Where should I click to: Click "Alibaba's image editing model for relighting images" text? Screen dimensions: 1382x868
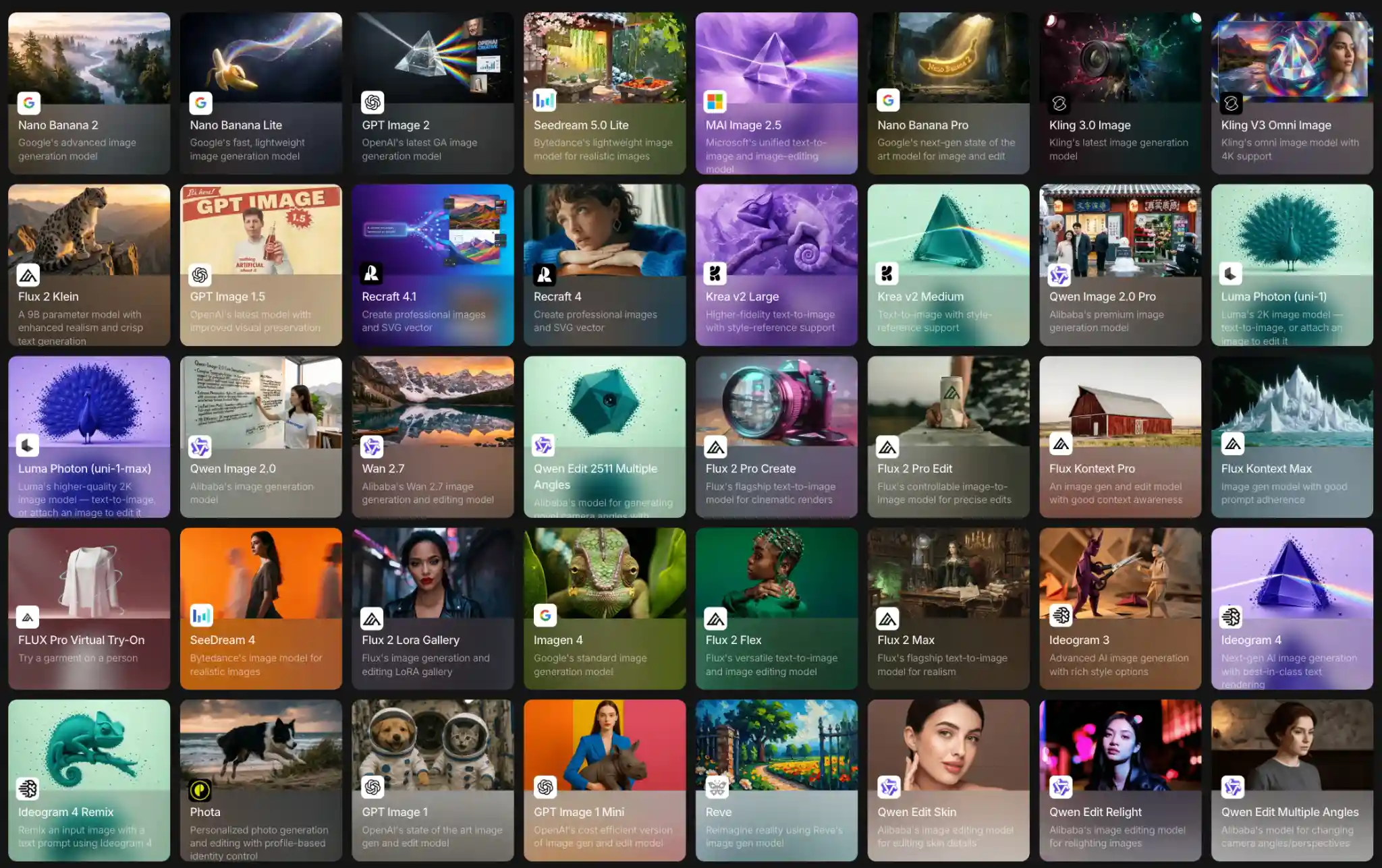point(1117,836)
